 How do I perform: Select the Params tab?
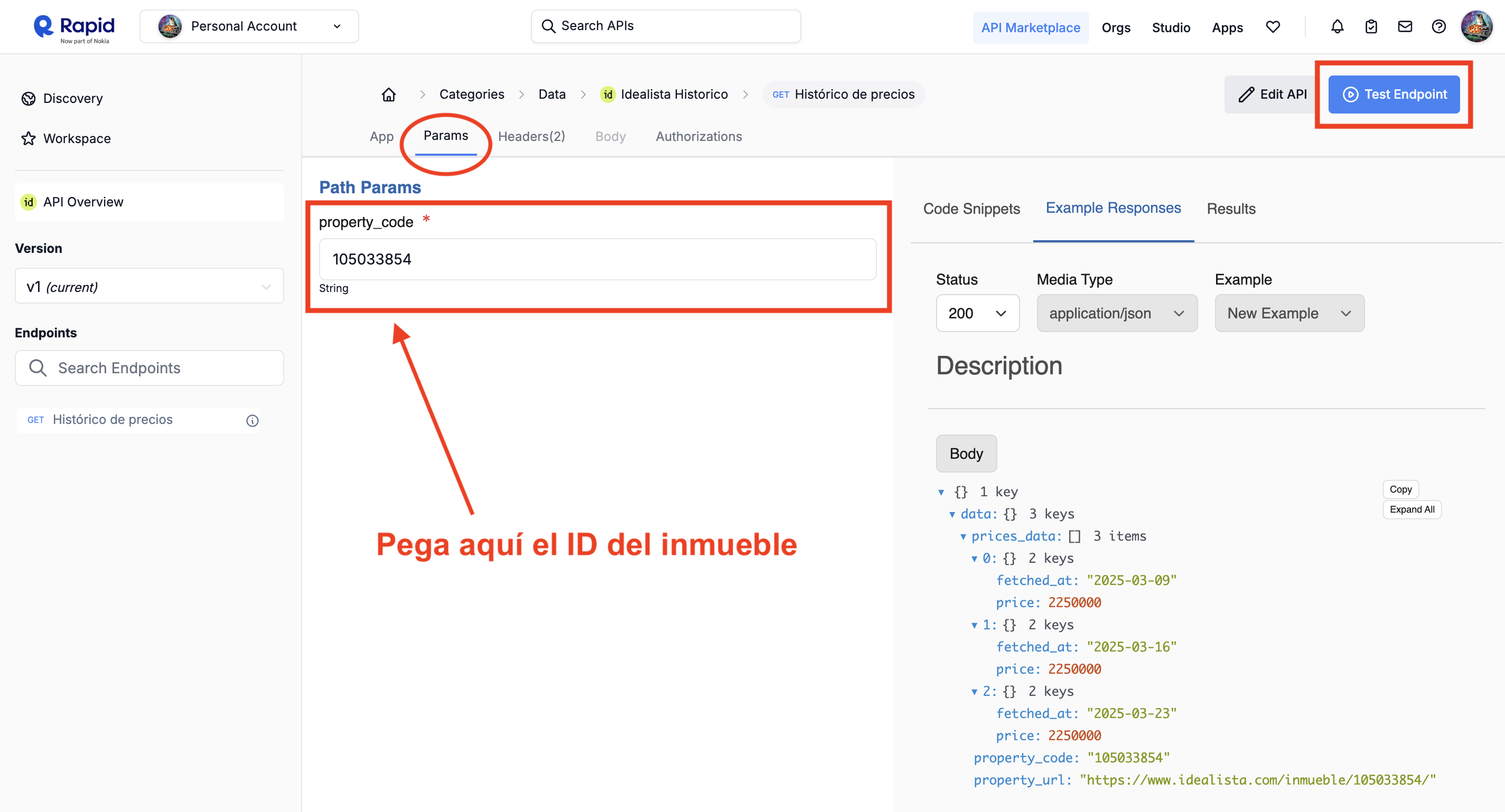446,136
